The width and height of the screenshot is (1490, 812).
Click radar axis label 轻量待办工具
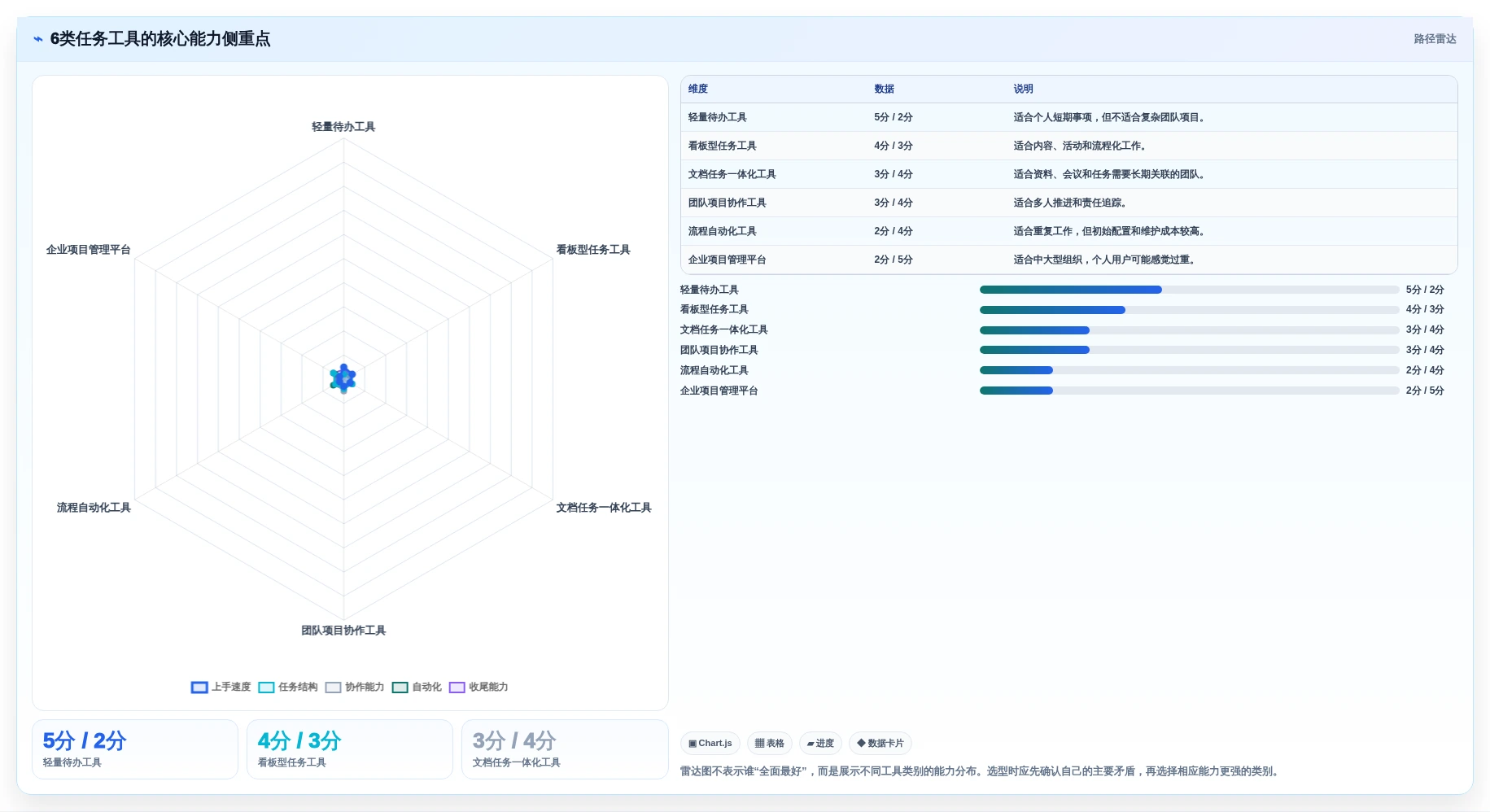coord(343,127)
